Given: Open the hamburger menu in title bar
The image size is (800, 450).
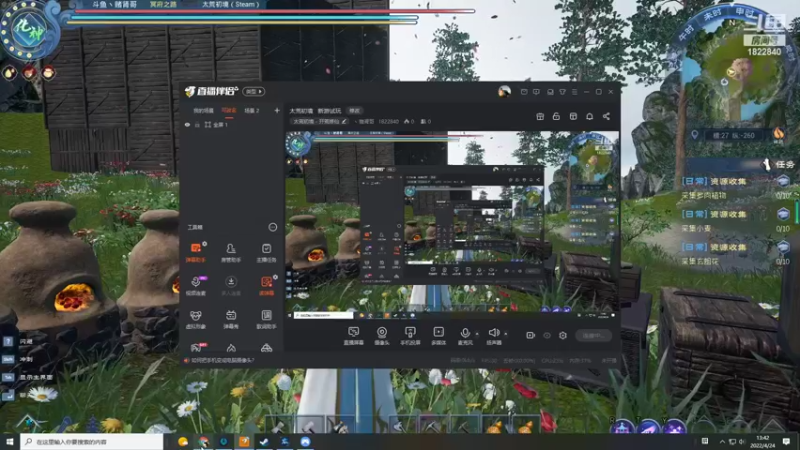Looking at the screenshot, I should pos(574,92).
